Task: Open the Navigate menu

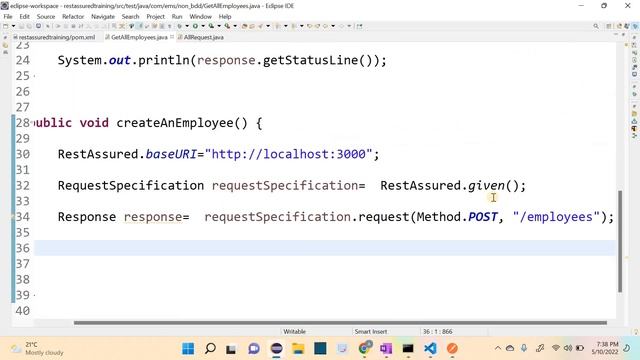Action: pos(103,16)
